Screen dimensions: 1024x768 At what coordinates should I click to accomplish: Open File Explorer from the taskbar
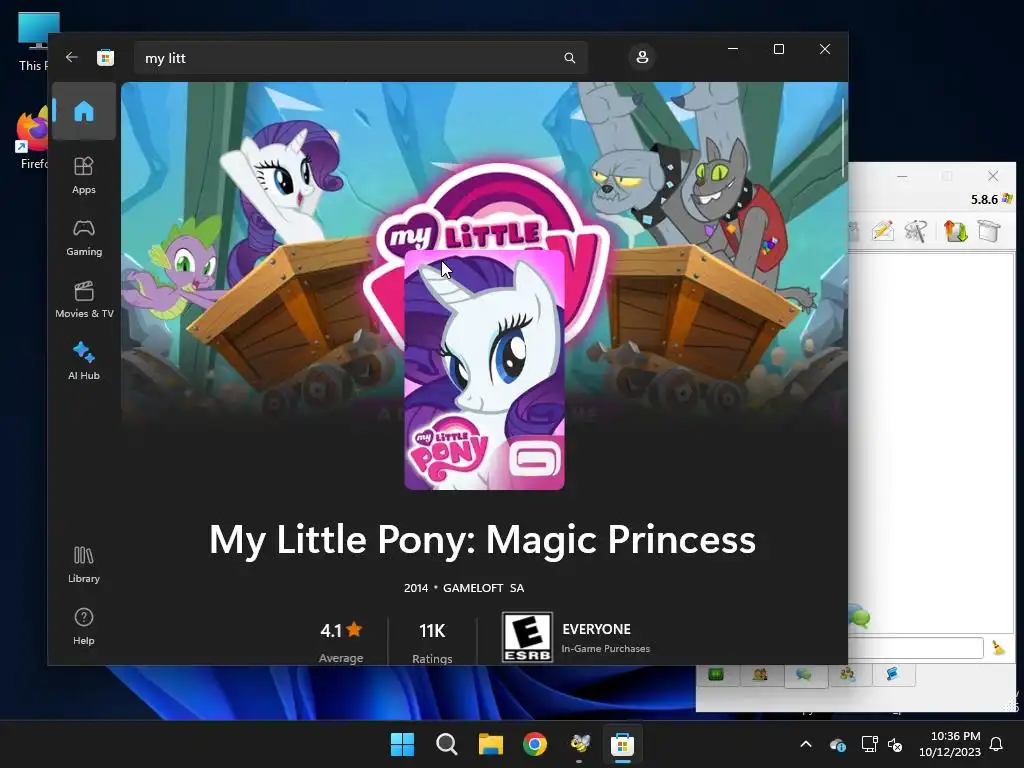click(490, 744)
